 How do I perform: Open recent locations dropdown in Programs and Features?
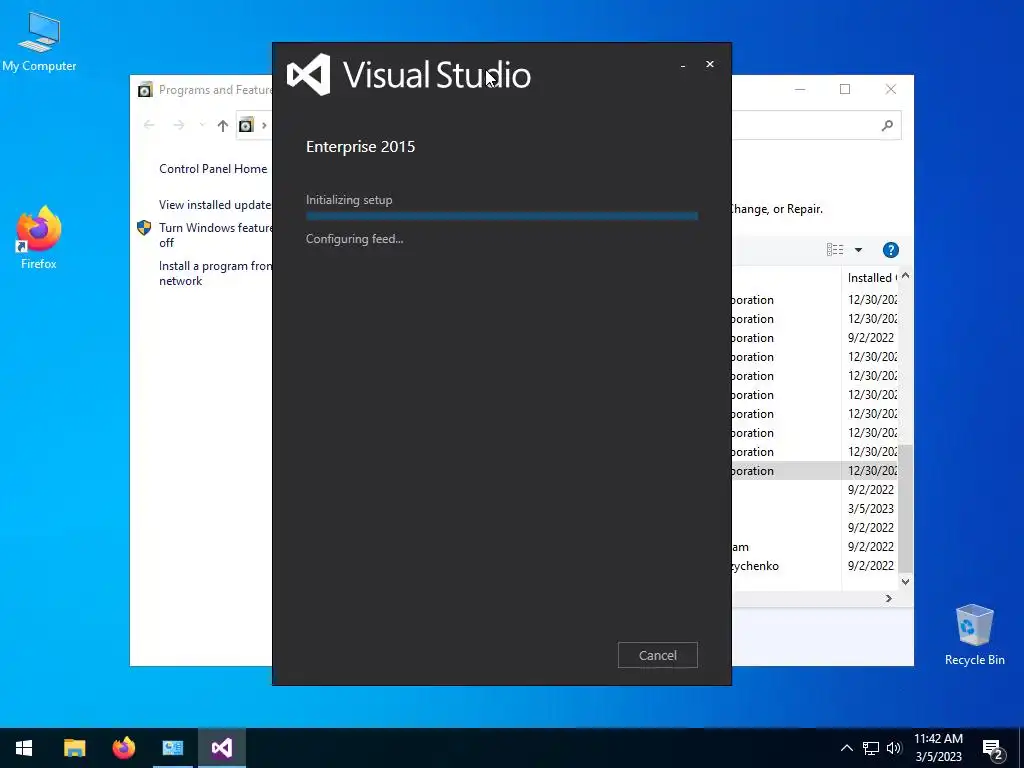202,125
